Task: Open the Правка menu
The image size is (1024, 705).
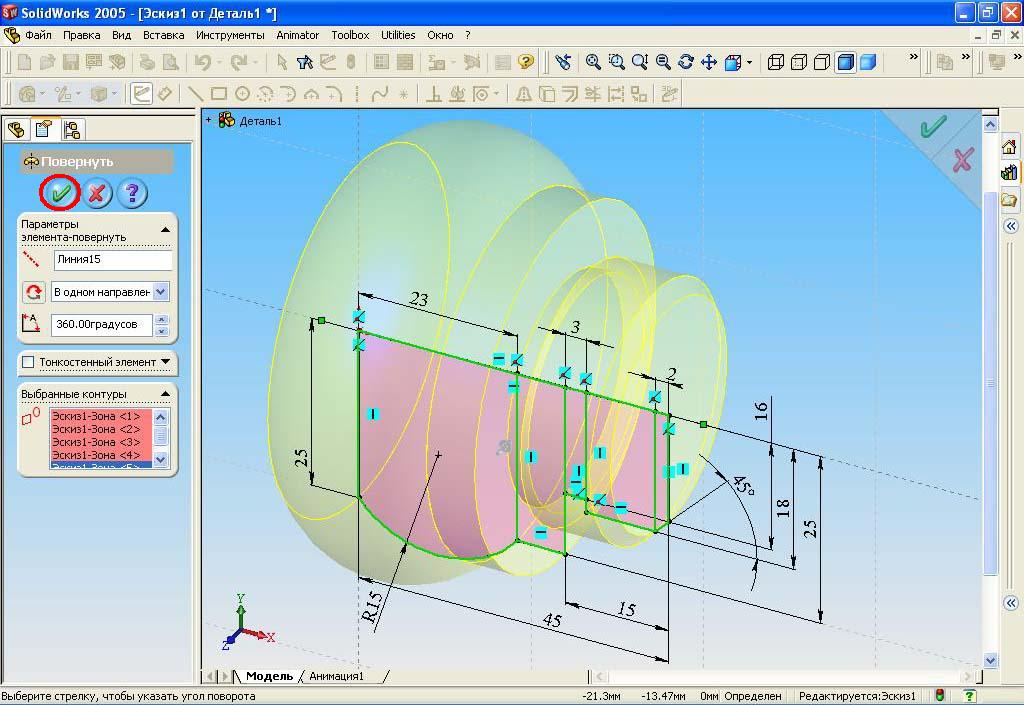Action: point(82,35)
